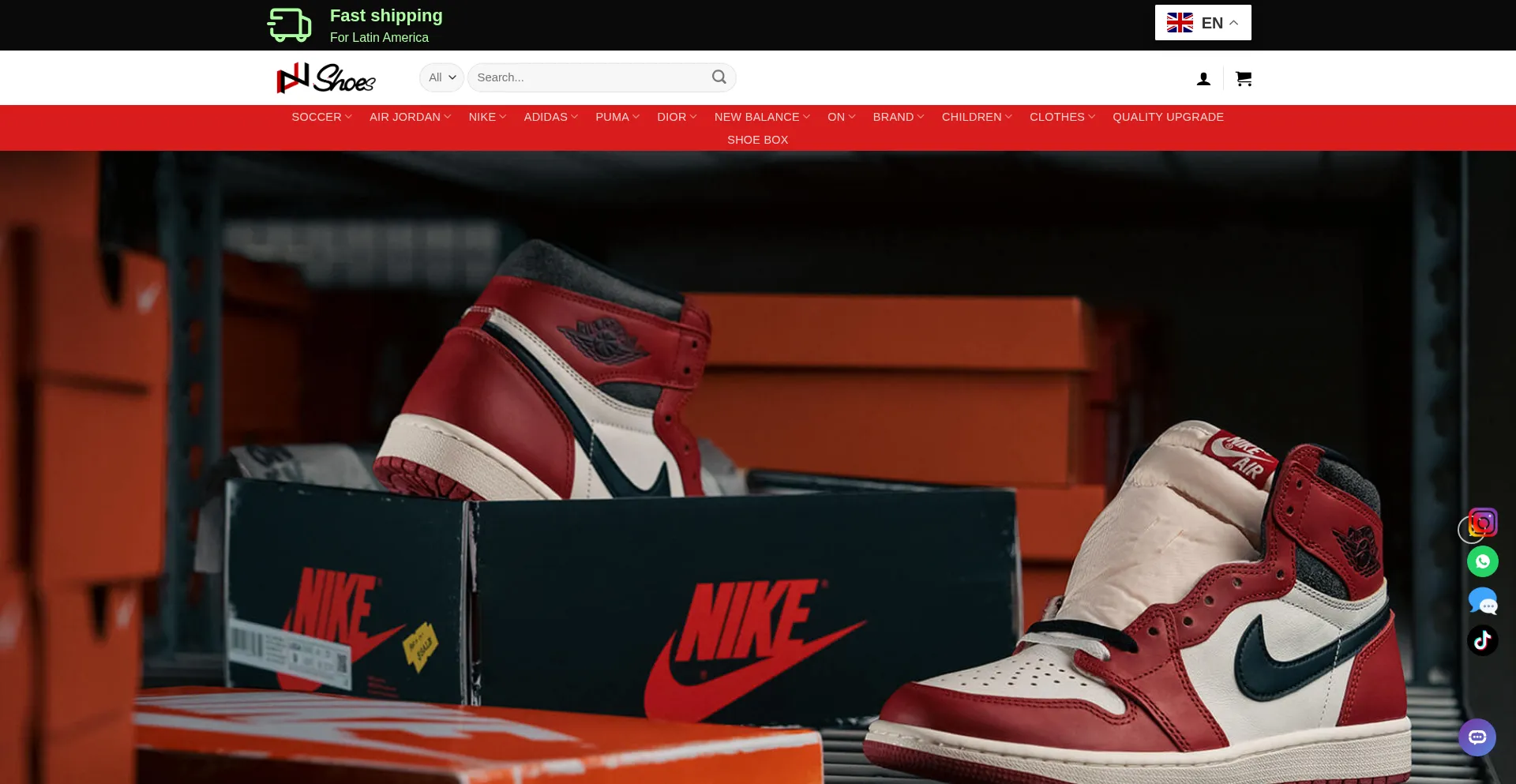Click the search magnifier icon
The width and height of the screenshot is (1516, 784).
719,77
